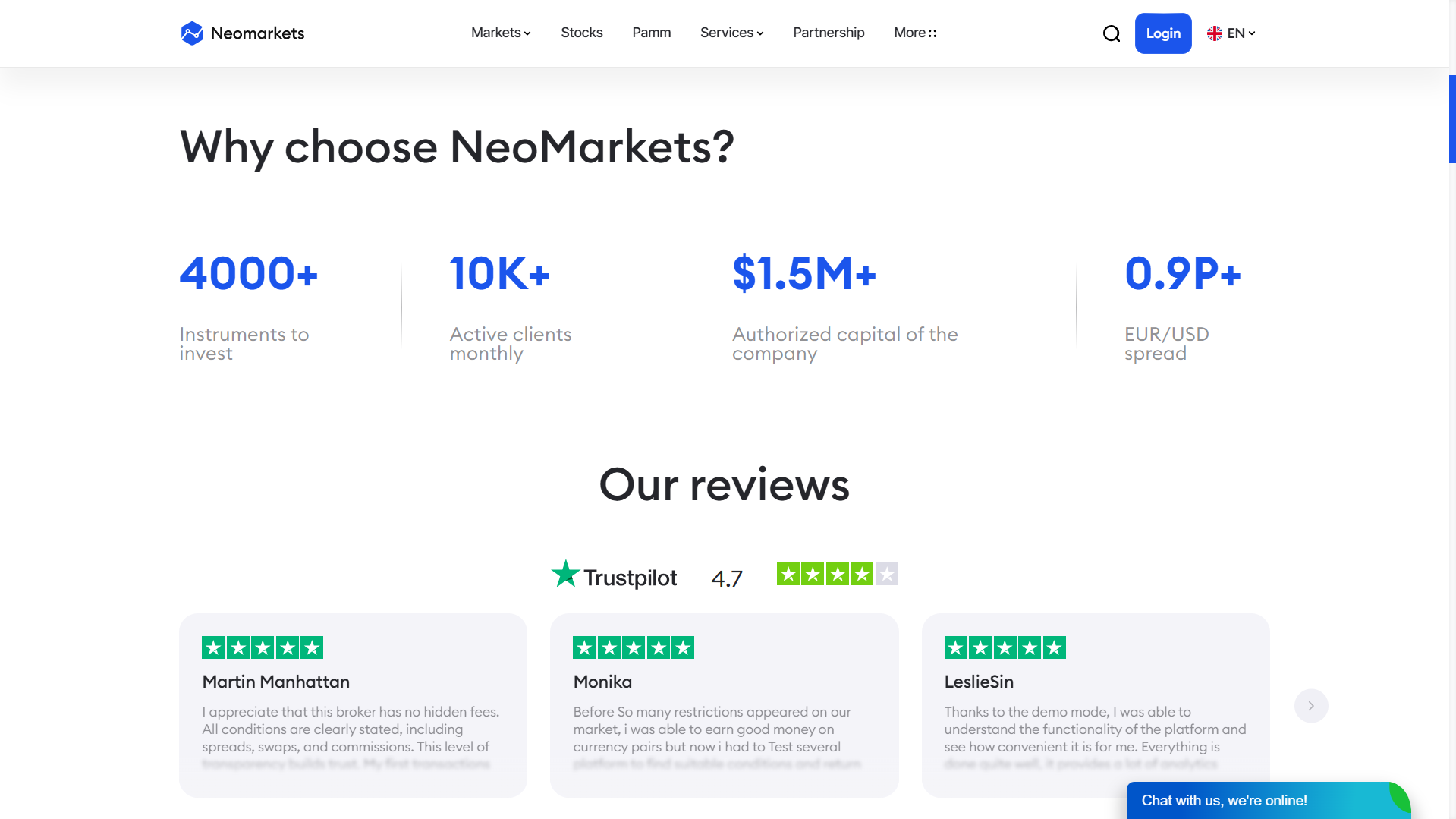Click the Neomarkets logo icon
The image size is (1456, 819).
[192, 33]
